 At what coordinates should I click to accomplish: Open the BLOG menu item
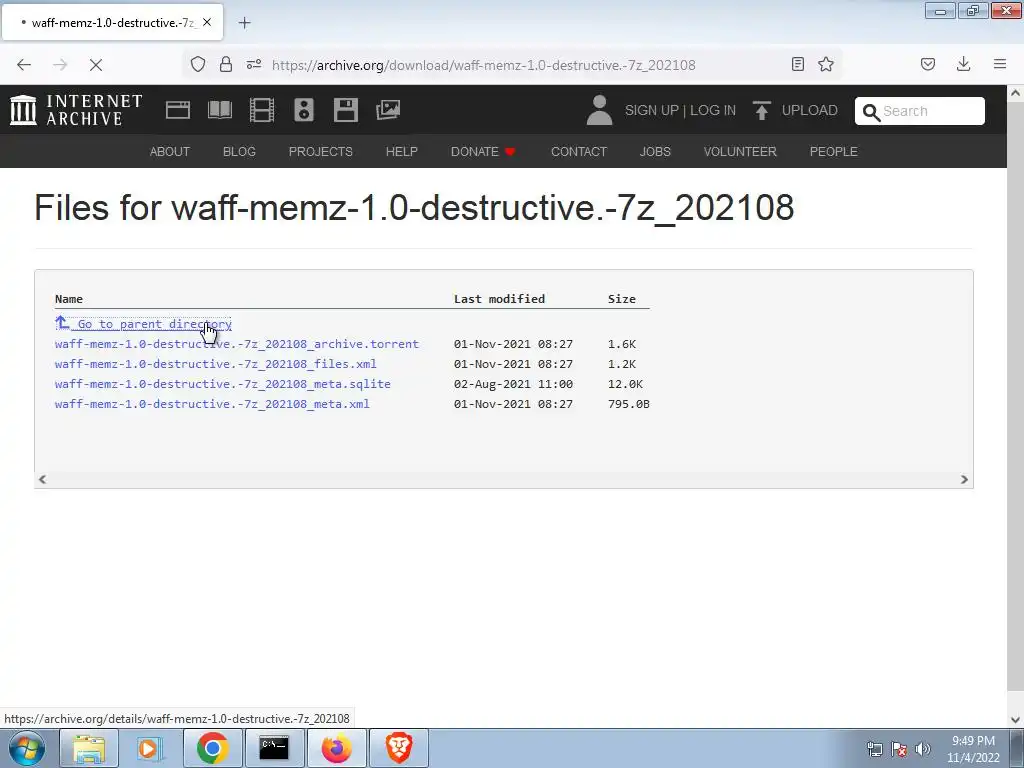click(x=239, y=152)
